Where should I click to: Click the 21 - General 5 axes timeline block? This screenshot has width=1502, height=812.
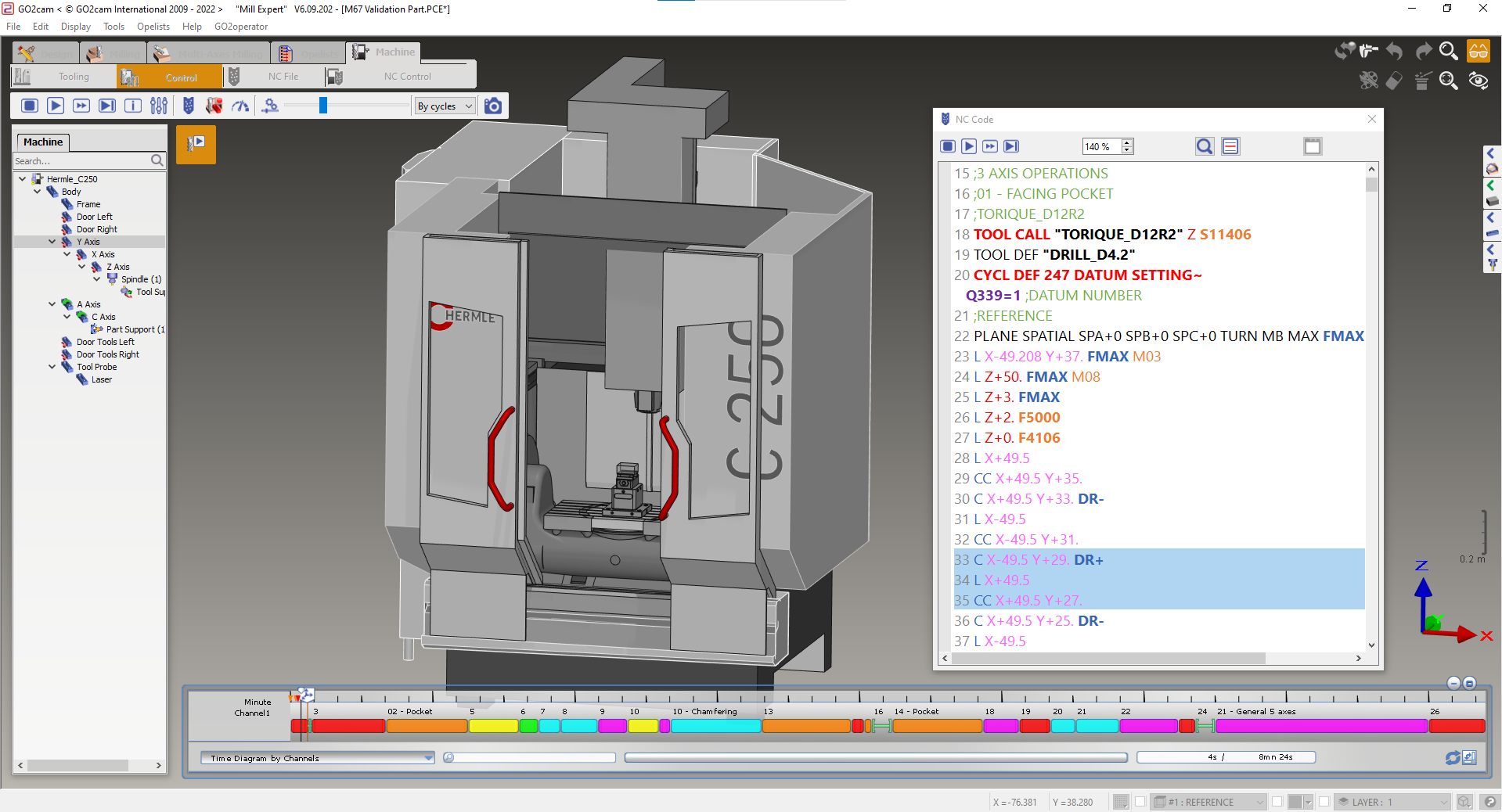(1321, 726)
